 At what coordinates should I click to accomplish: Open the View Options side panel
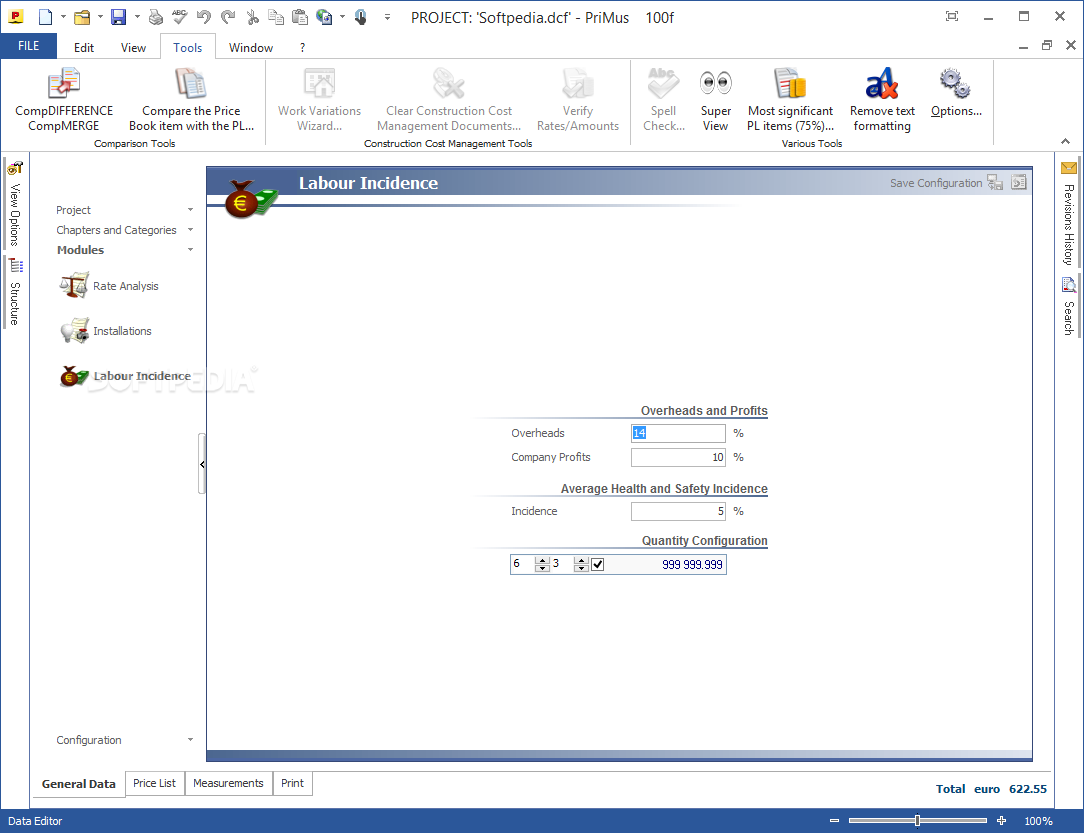click(15, 203)
